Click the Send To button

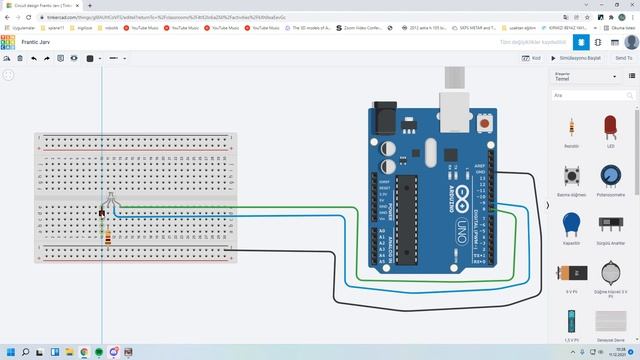pos(623,58)
